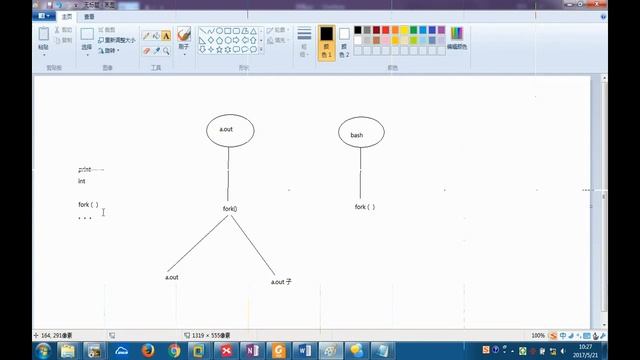Viewport: 640px width, 360px height.
Task: Choose the Rounded rectangle shape
Action: 236,31
